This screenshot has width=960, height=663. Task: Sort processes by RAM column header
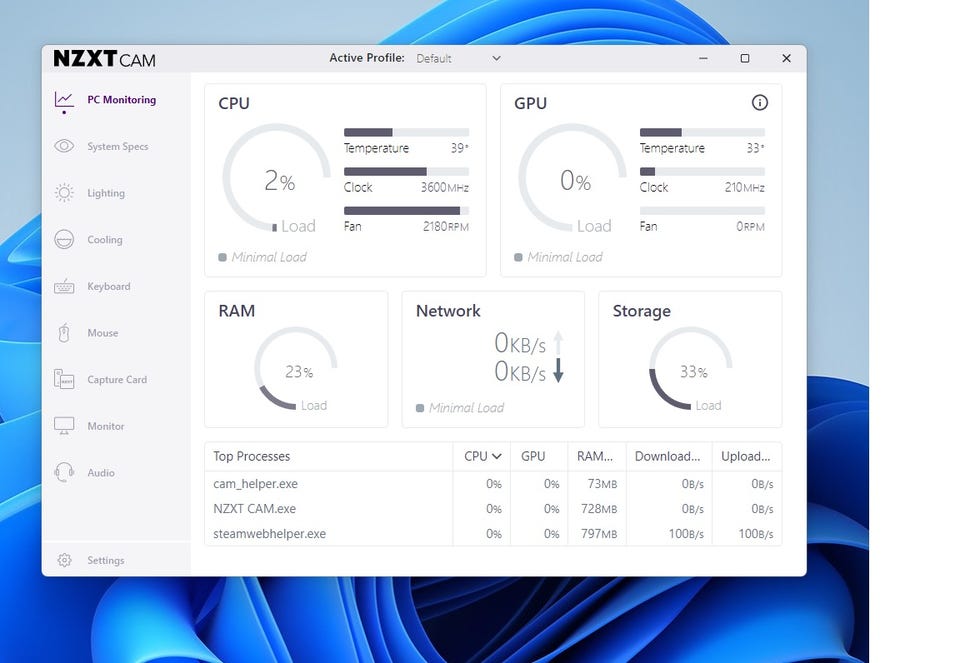pos(597,456)
